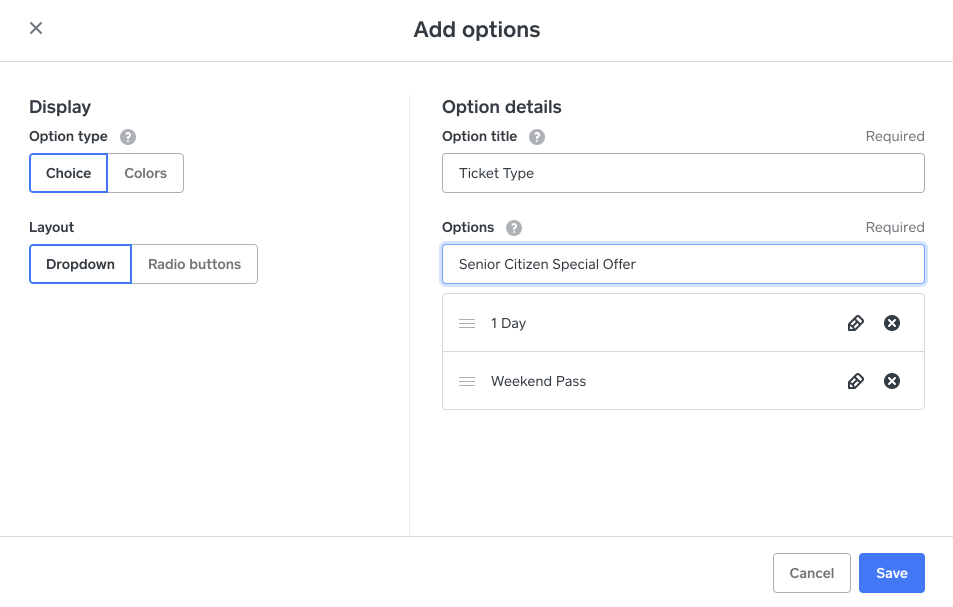Screen dimensions: 953x607
Task: Switch option type to Colors
Action: [144, 173]
